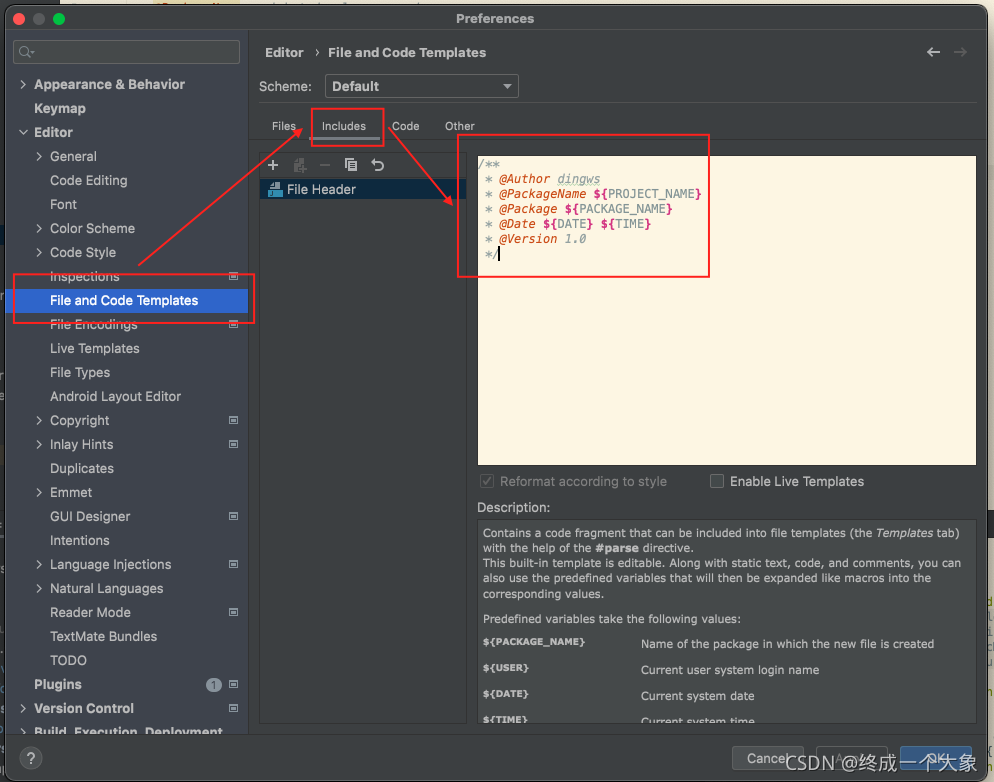This screenshot has height=782, width=994.
Task: Click project-level icon next to Inlay Hints
Action: click(x=233, y=444)
